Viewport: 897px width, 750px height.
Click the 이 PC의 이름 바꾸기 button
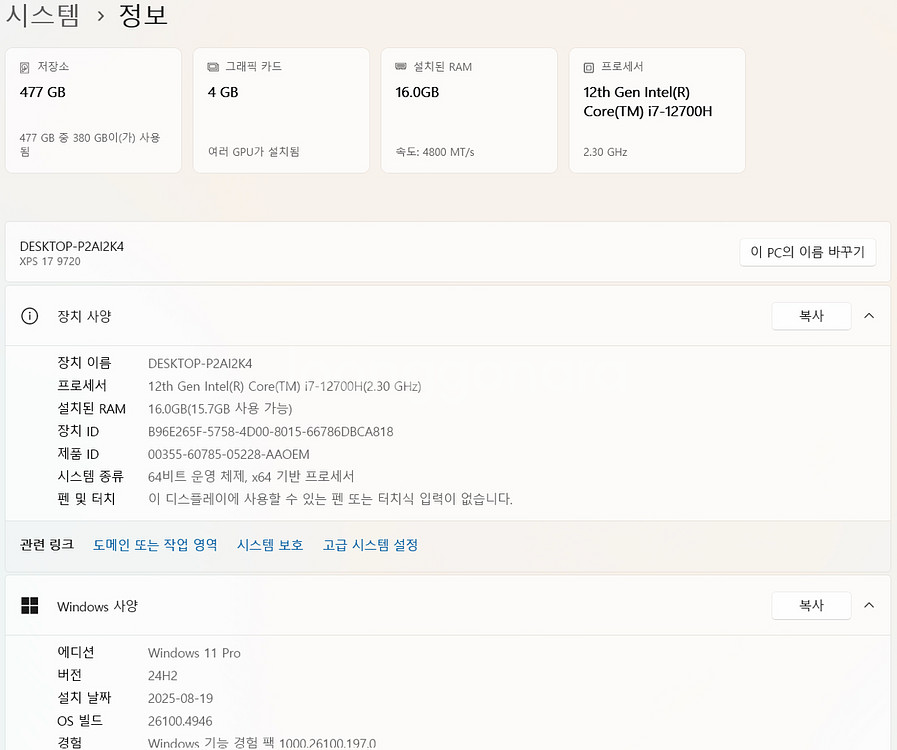pos(807,253)
